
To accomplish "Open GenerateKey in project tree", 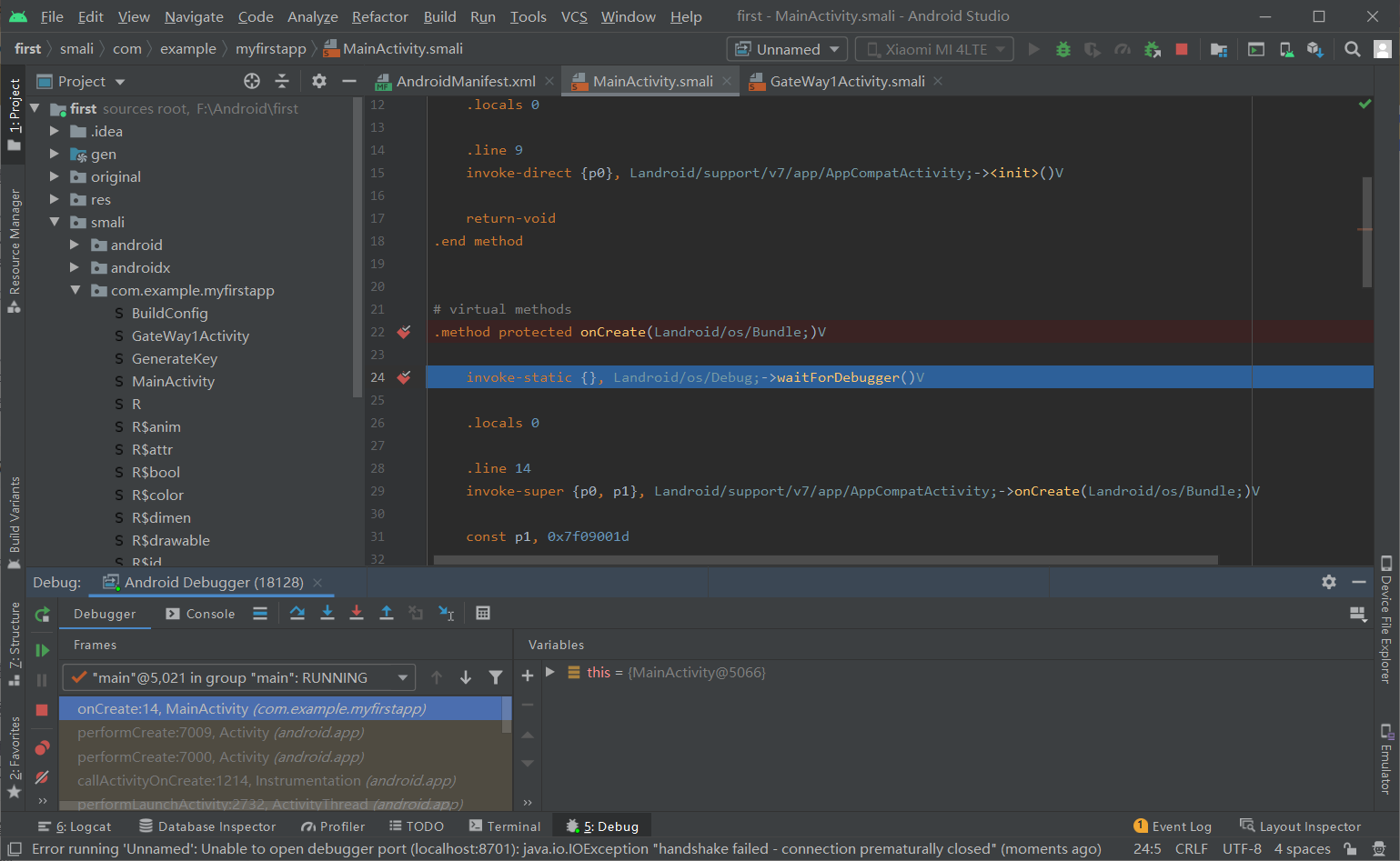I will [x=175, y=358].
